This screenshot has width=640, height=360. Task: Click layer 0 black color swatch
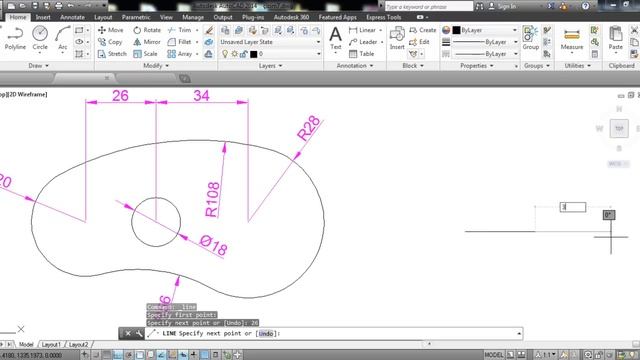253,54
